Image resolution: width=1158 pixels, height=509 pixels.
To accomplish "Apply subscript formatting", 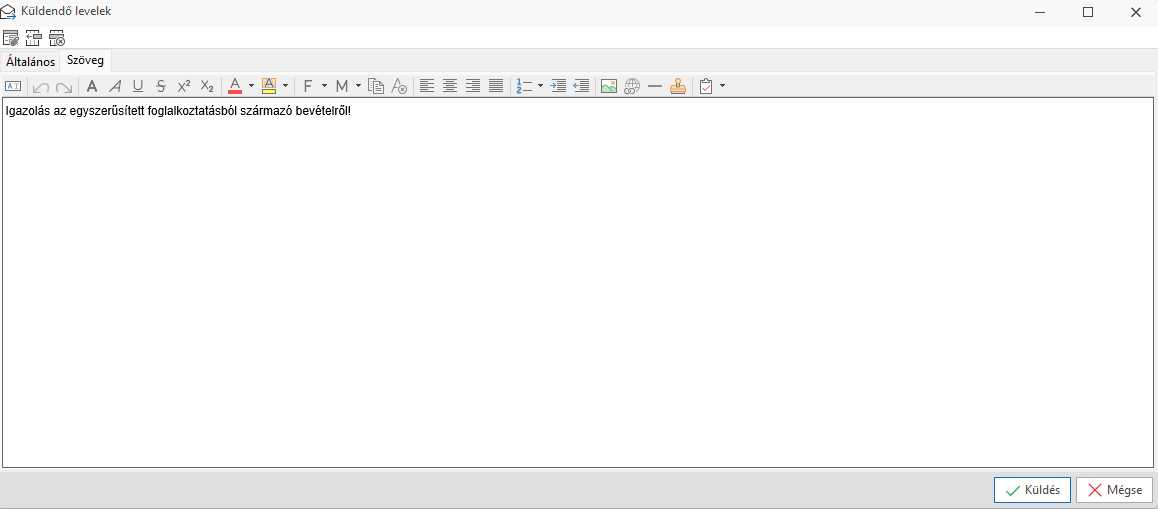I will click(208, 86).
